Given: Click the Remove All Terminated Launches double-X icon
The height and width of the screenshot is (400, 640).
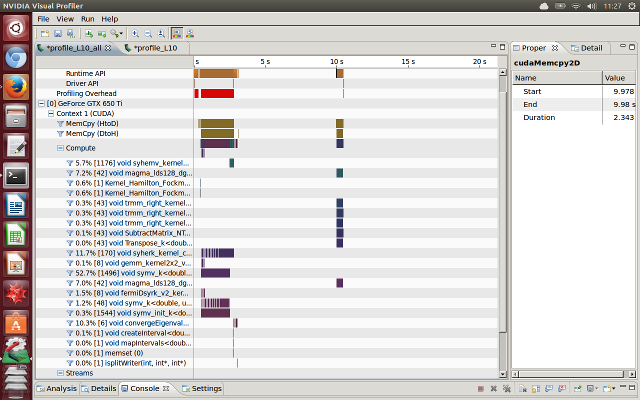Looking at the screenshot, I should click(x=507, y=389).
